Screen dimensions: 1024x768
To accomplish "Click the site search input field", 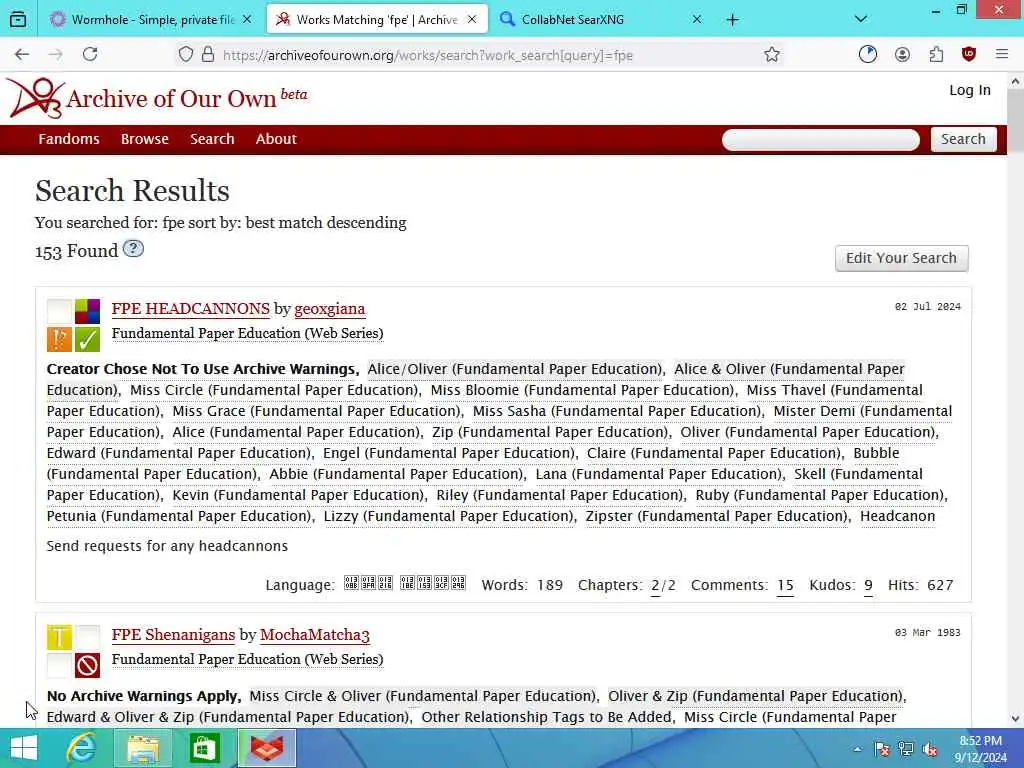I will (821, 139).
